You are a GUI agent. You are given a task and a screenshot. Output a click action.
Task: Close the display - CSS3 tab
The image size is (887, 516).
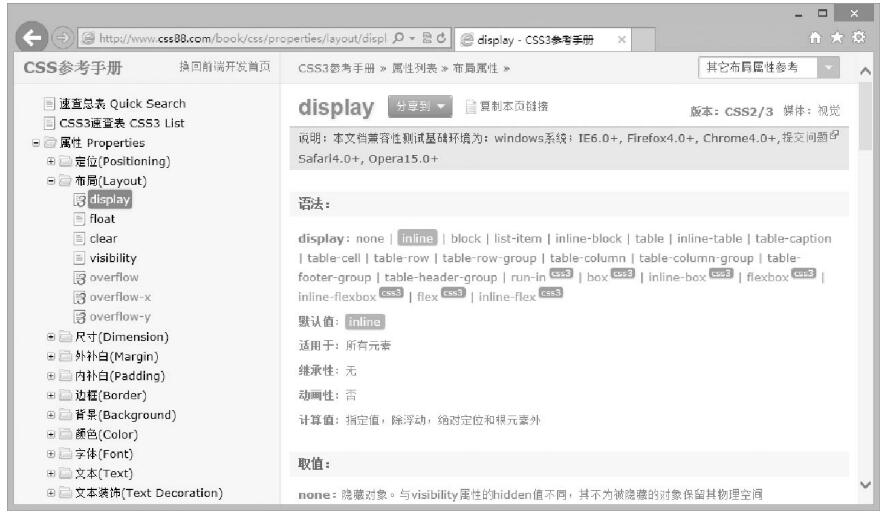pyautogui.click(x=621, y=40)
